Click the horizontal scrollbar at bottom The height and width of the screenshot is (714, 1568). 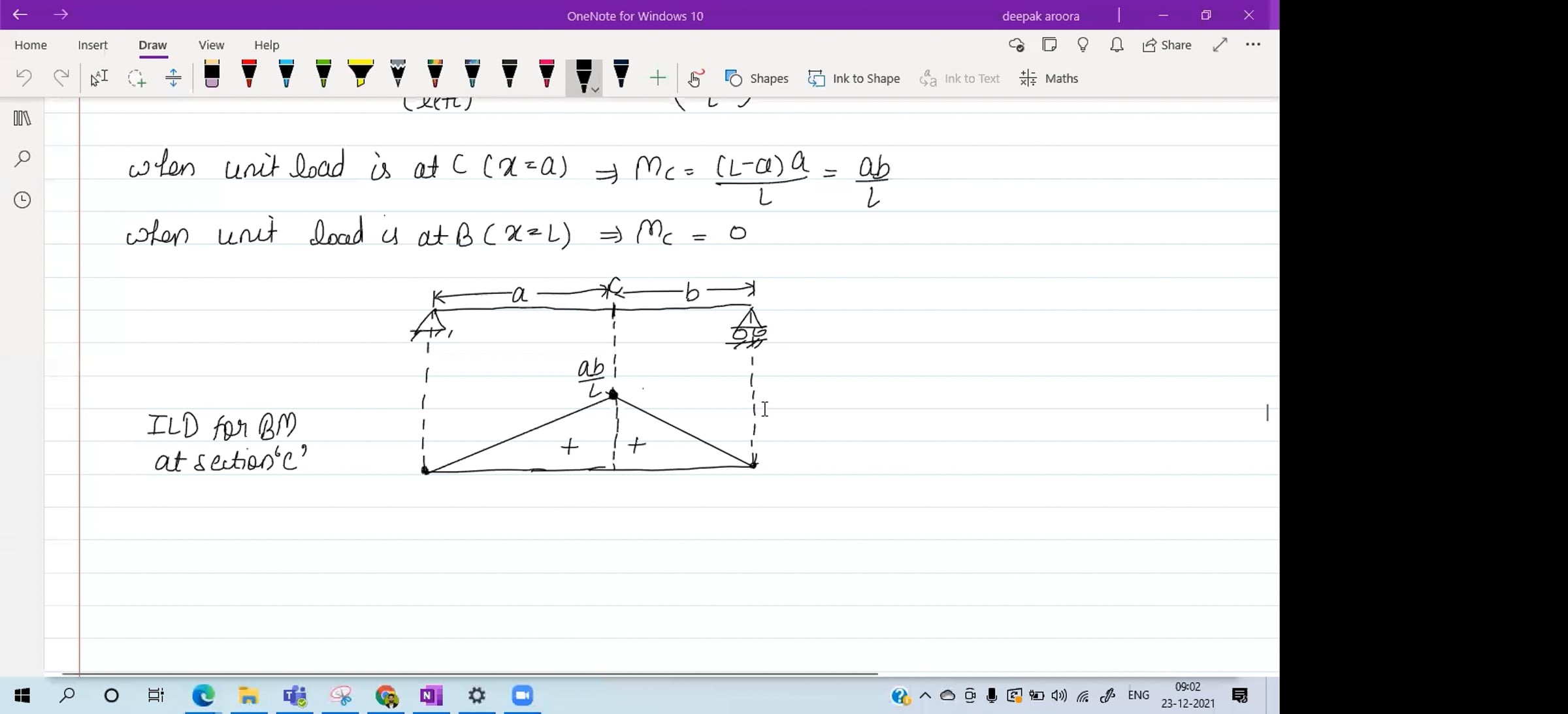[x=469, y=673]
